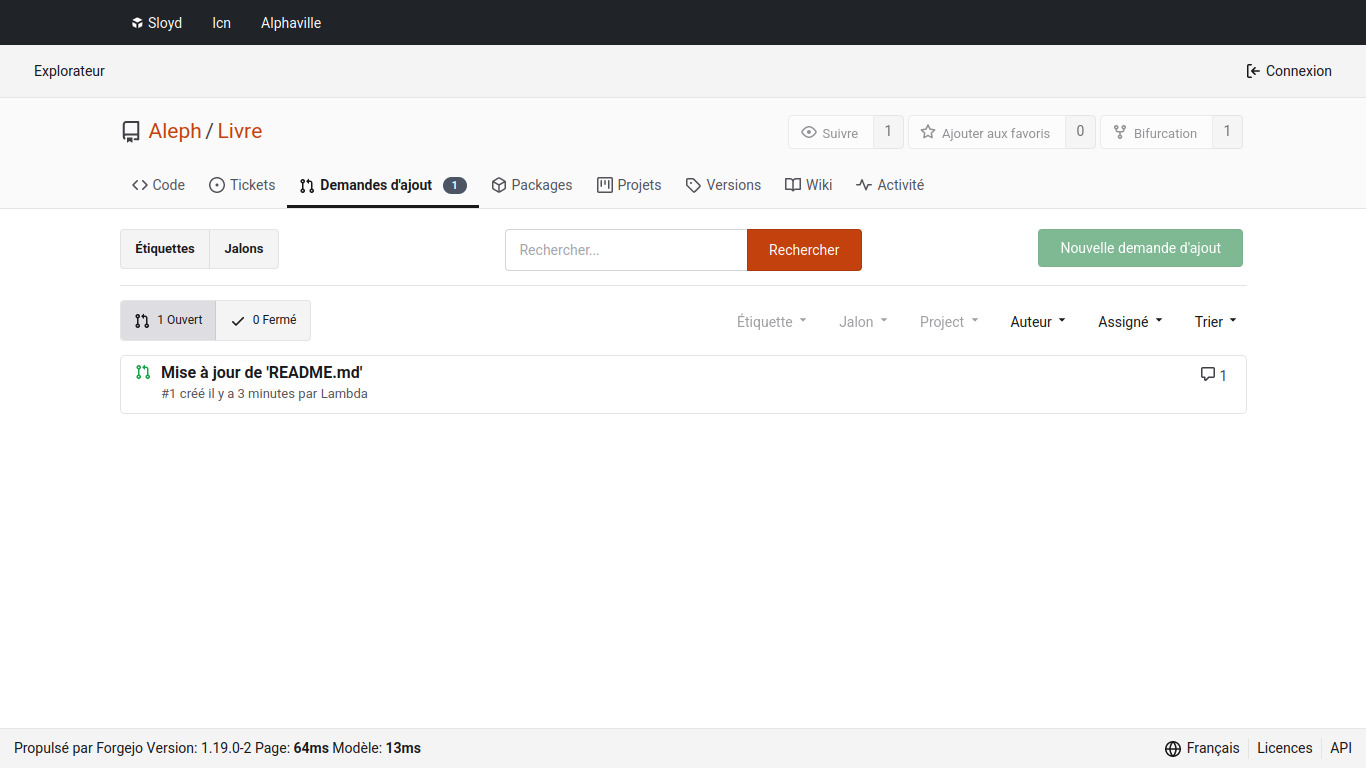Image resolution: width=1366 pixels, height=768 pixels.
Task: Click the orange Rechercher button
Action: coord(804,250)
